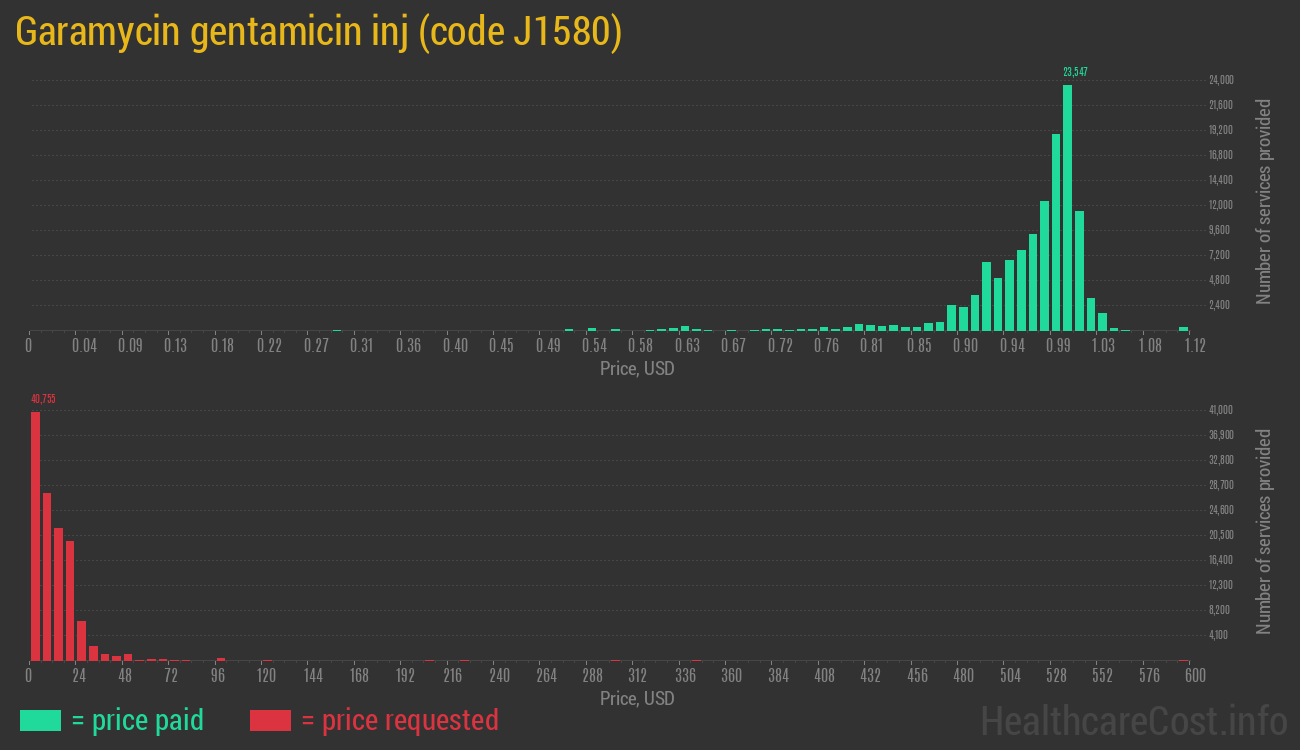Click the 'Price, USD' label under red chart

point(637,698)
